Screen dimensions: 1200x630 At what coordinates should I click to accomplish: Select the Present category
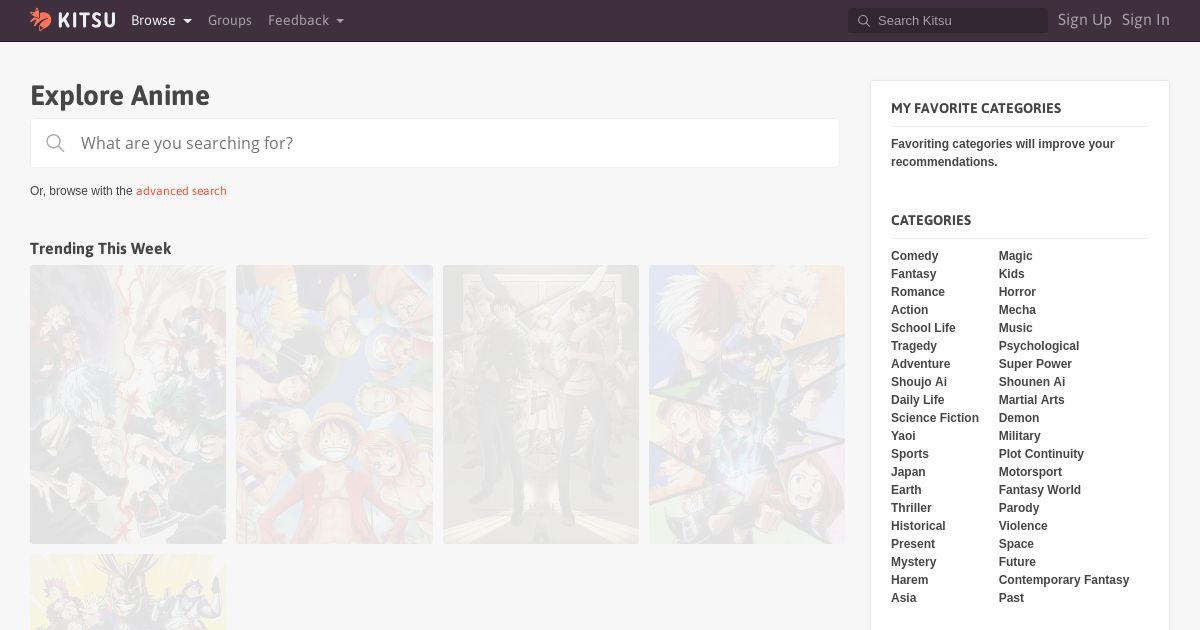pyautogui.click(x=913, y=544)
